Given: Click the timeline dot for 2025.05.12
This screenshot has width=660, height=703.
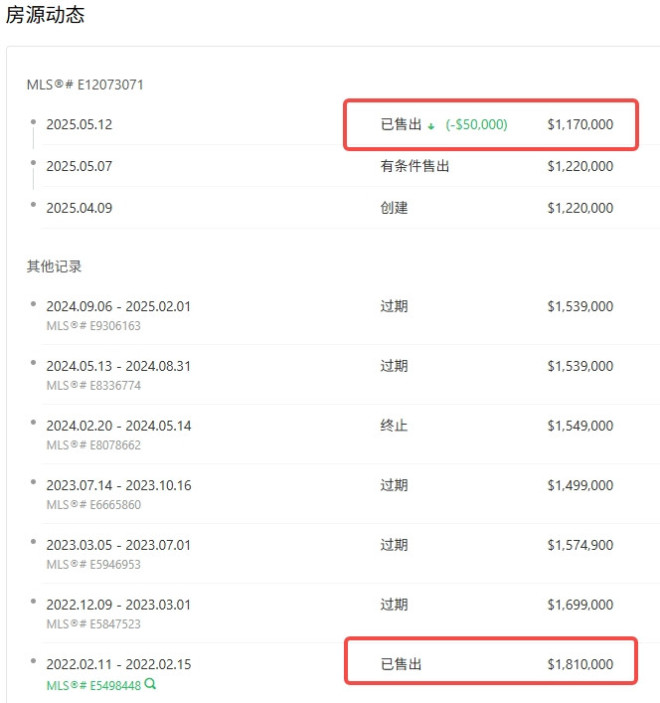Looking at the screenshot, I should 33,123.
